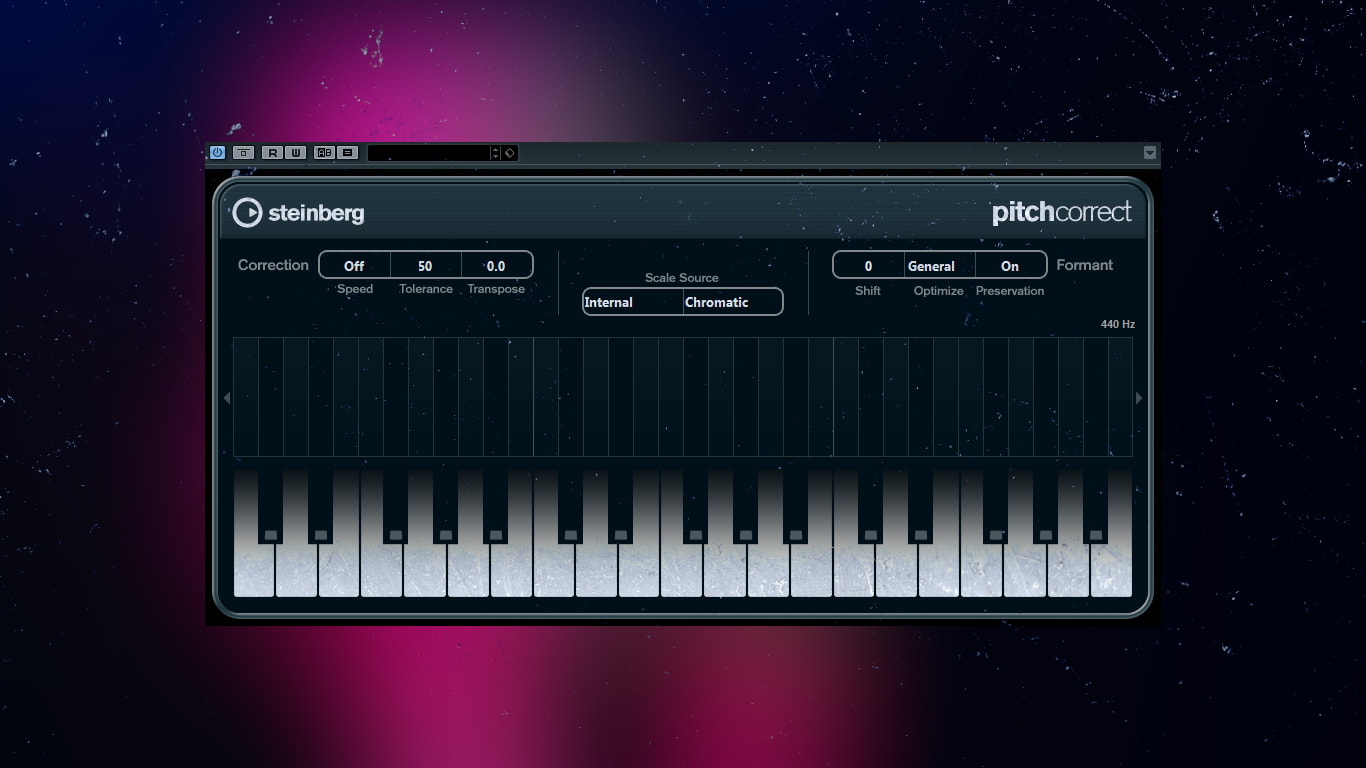Click the pitchcorrect title logo
1366x768 pixels.
click(x=1061, y=212)
